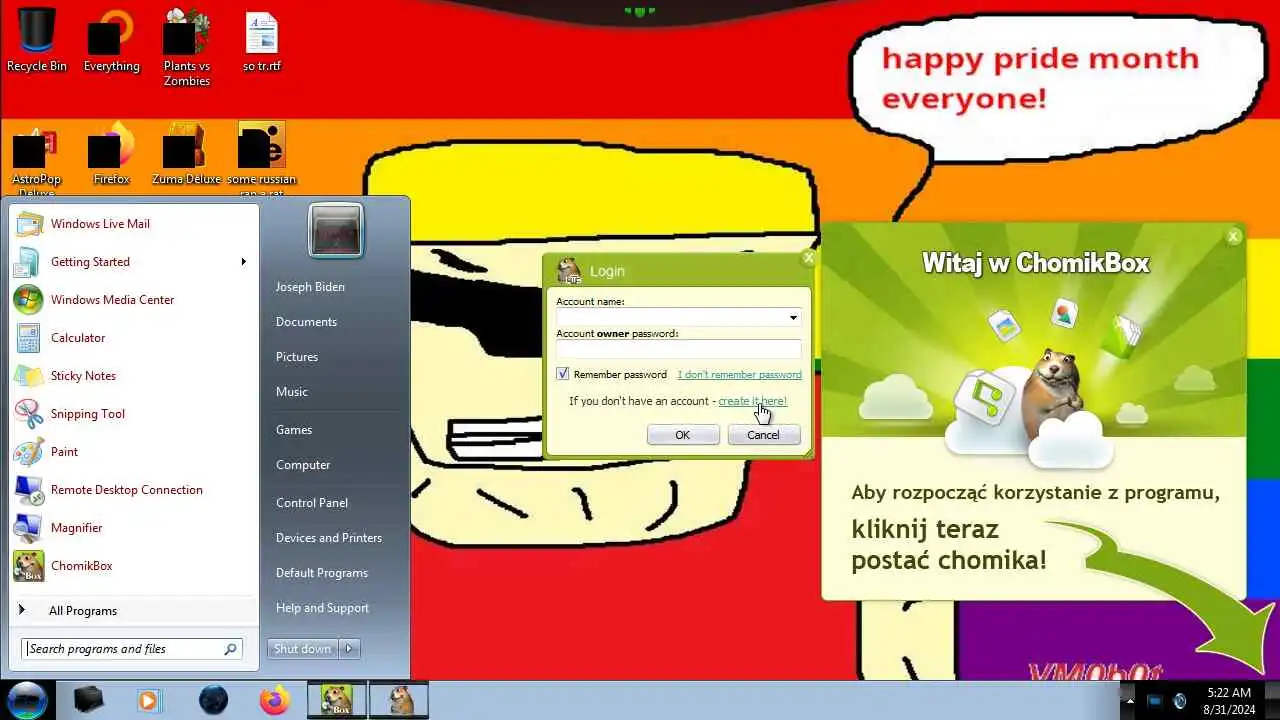The height and width of the screenshot is (720, 1280).
Task: Open Documents from Start menu
Action: click(306, 322)
